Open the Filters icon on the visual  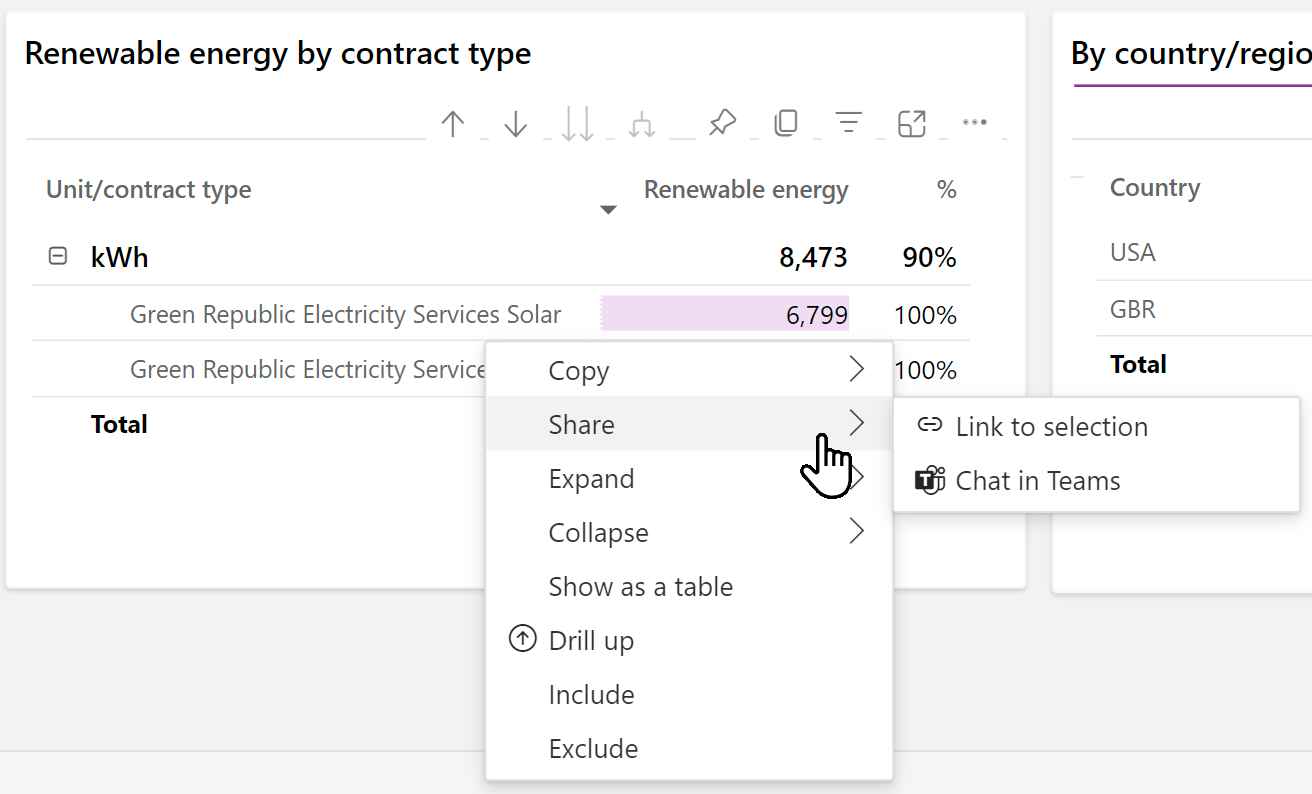tap(848, 122)
